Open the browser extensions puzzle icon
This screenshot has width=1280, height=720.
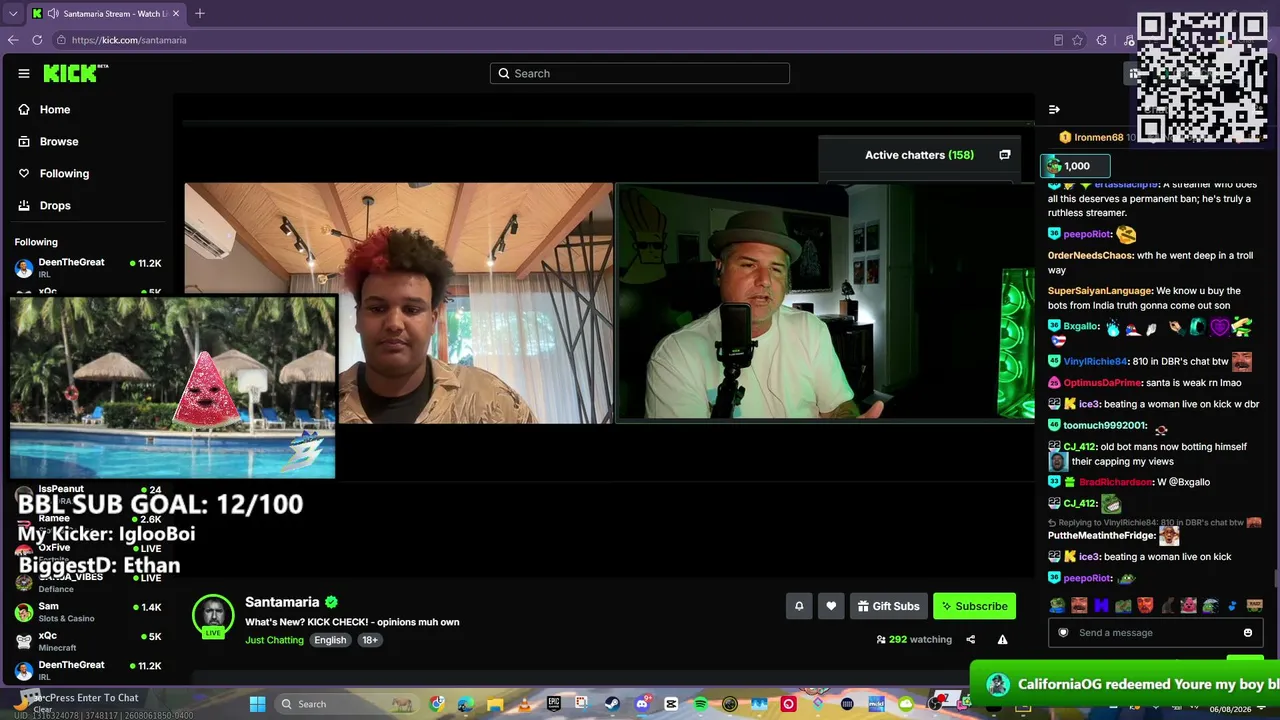(x=1102, y=40)
